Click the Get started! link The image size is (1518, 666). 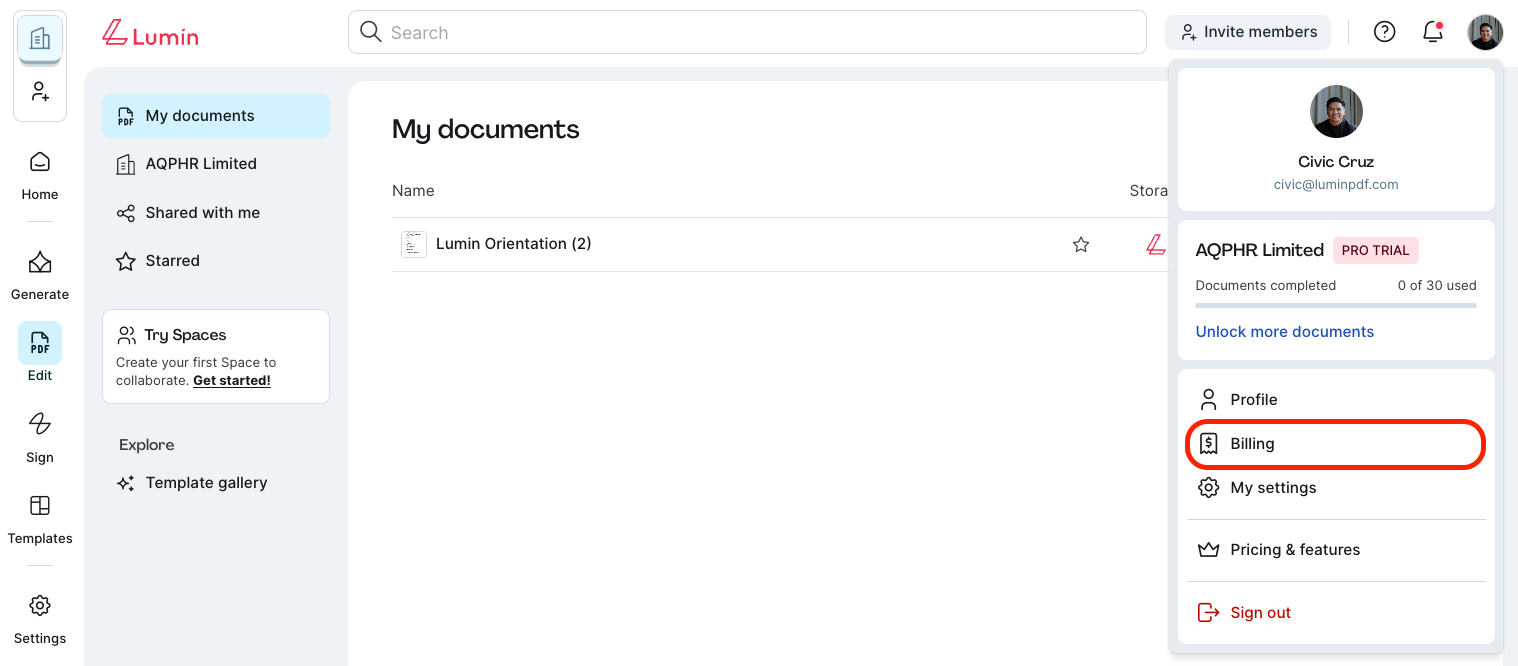point(232,381)
